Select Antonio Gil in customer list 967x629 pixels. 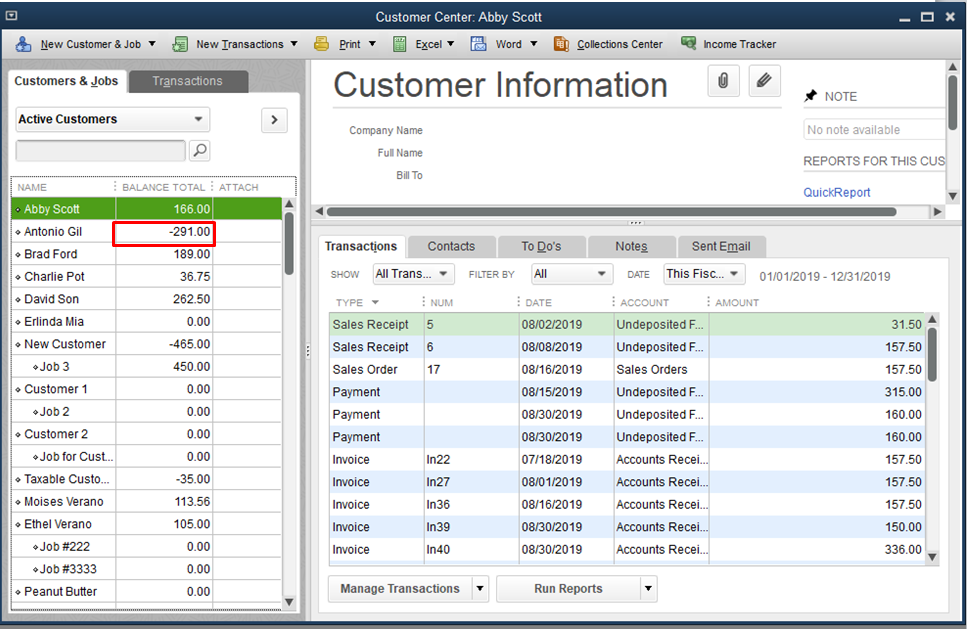tap(53, 232)
